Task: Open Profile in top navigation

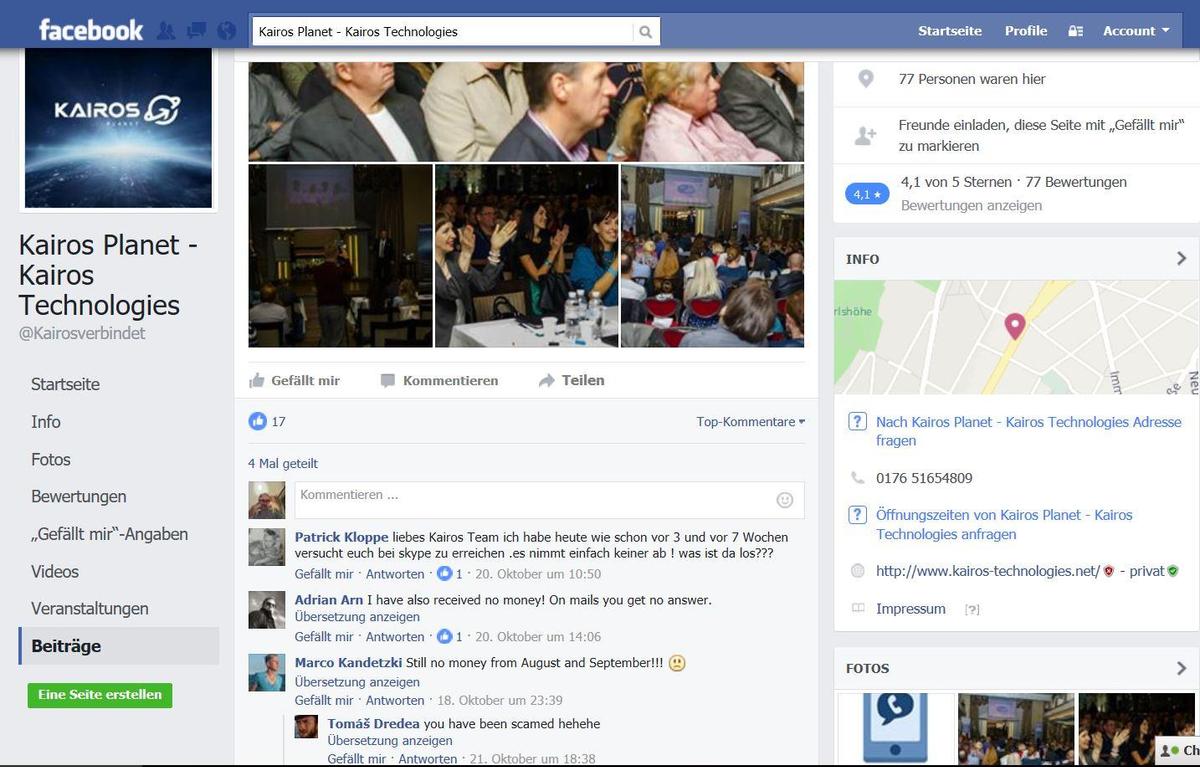Action: pos(1026,31)
